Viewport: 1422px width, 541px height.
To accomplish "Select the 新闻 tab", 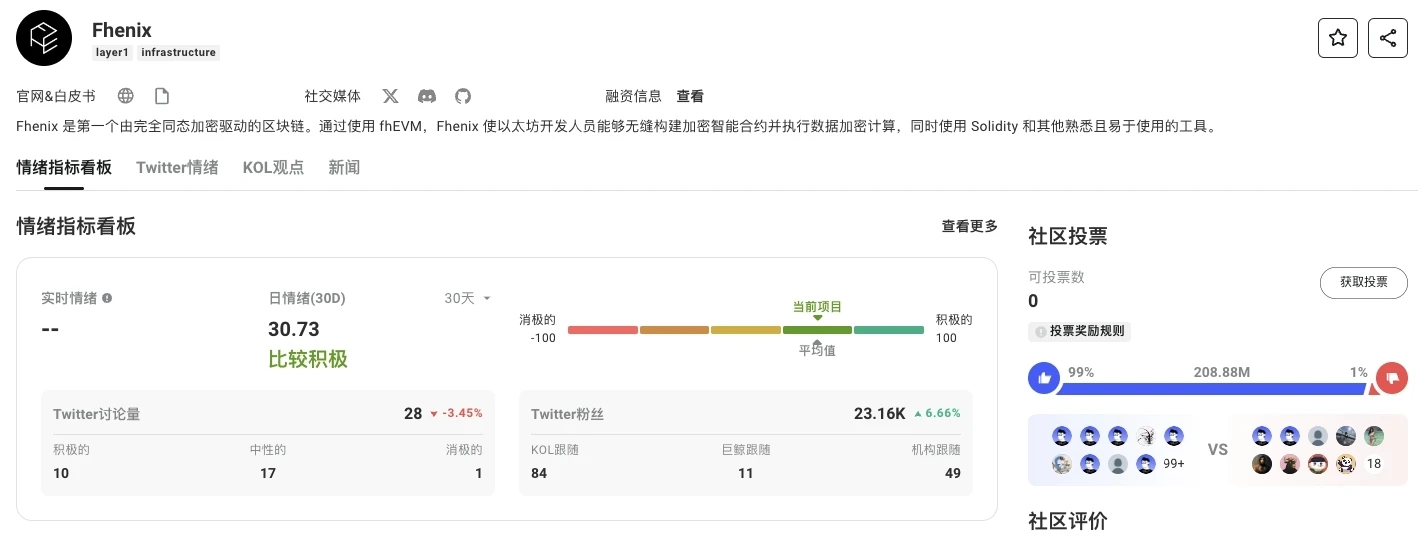I will pos(344,167).
